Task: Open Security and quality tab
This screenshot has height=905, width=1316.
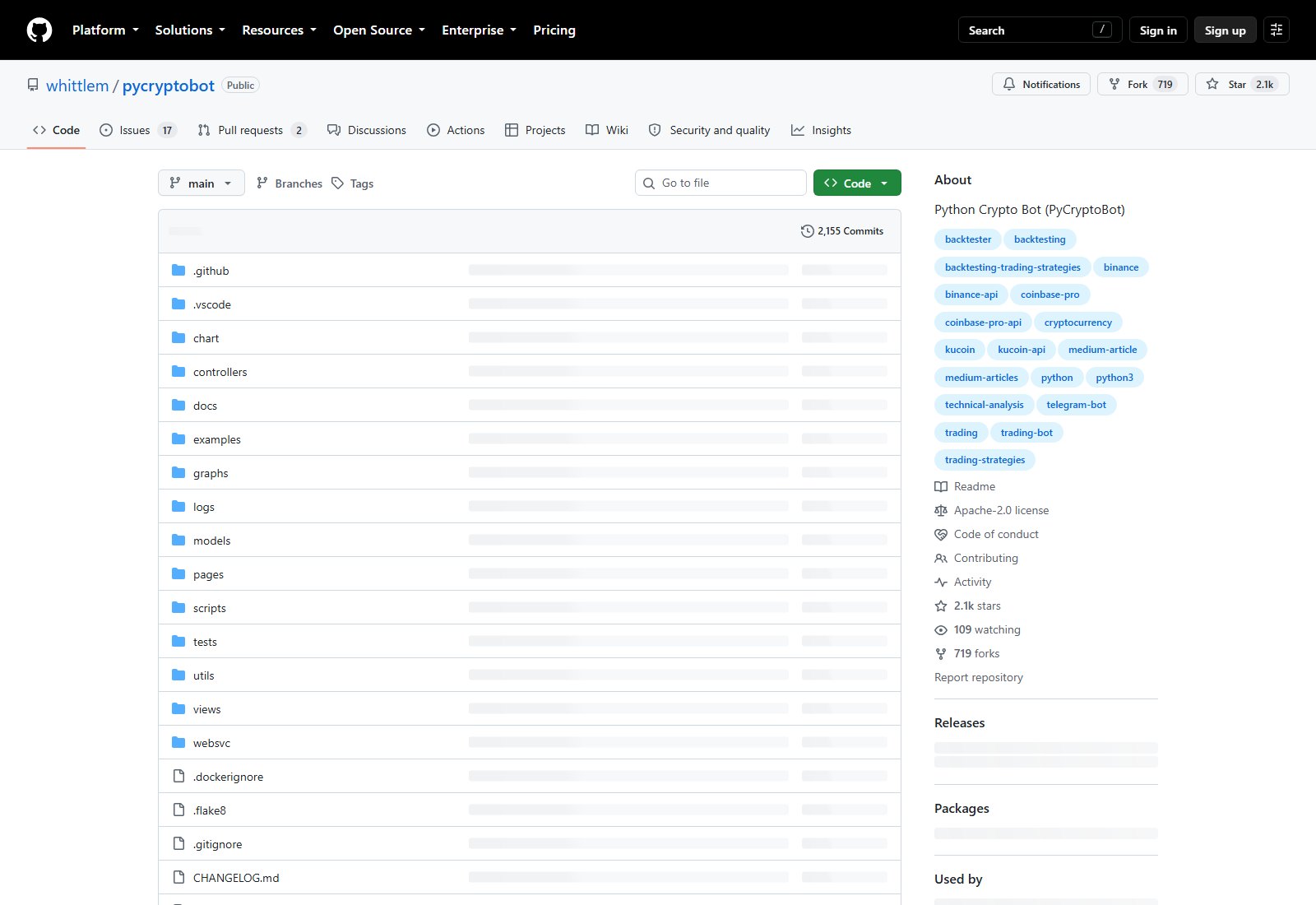Action: coord(709,130)
